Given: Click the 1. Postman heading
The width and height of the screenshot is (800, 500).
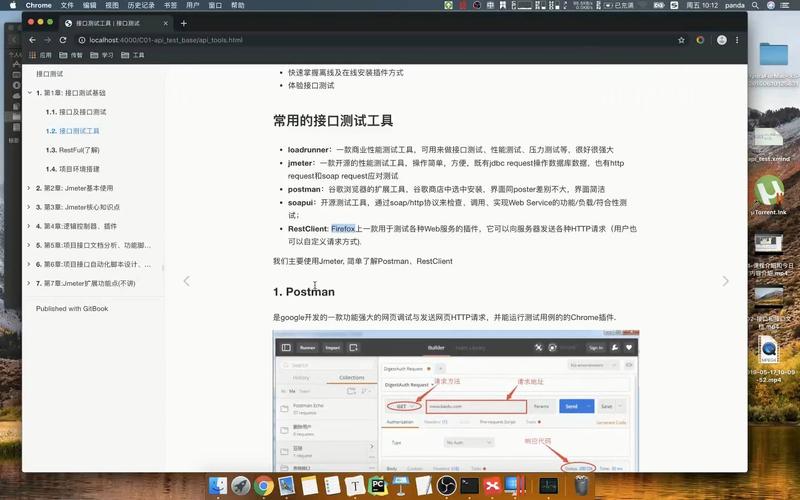Looking at the screenshot, I should (x=304, y=292).
